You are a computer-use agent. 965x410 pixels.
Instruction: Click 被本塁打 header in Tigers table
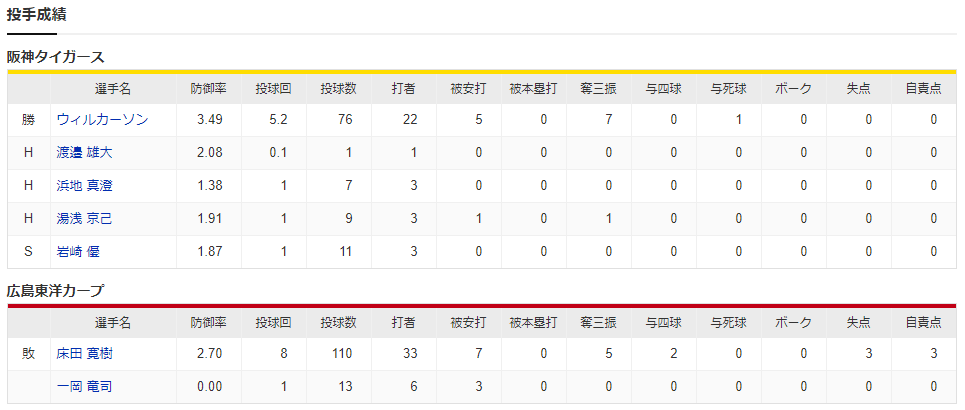[x=534, y=89]
